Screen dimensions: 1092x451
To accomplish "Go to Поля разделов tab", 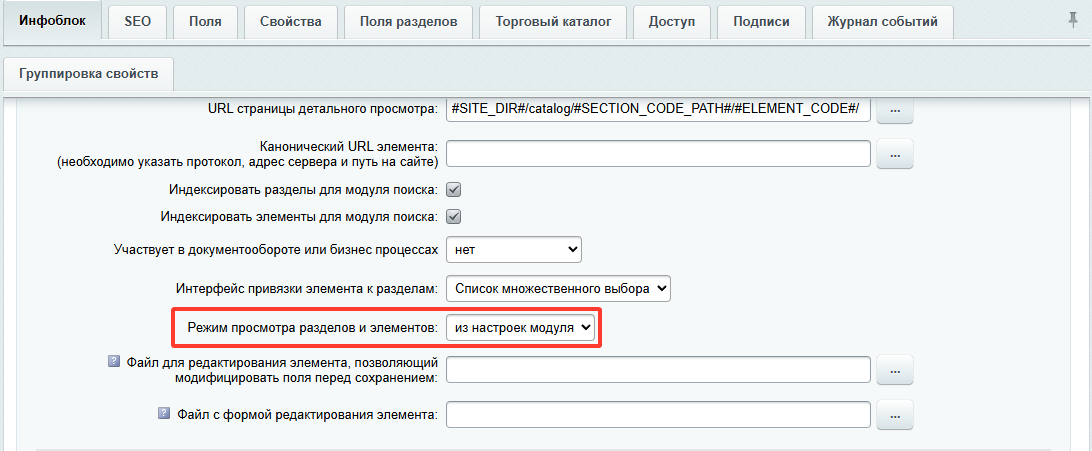I will click(409, 22).
